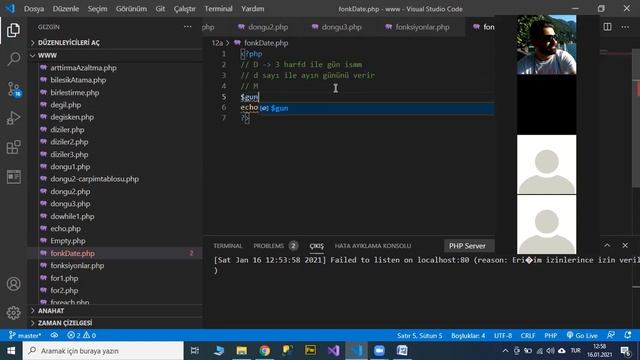Open Run and Debug view
The height and width of the screenshot is (360, 640).
pos(13,118)
